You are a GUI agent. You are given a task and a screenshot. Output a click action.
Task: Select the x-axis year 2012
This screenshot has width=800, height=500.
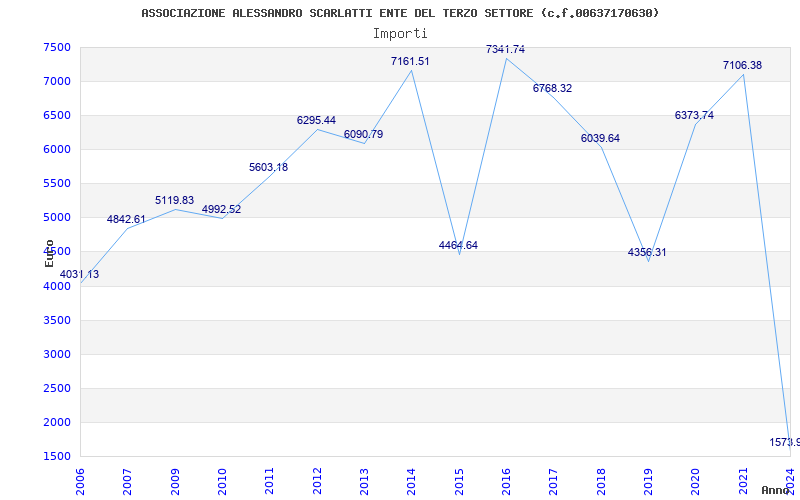pyautogui.click(x=317, y=481)
